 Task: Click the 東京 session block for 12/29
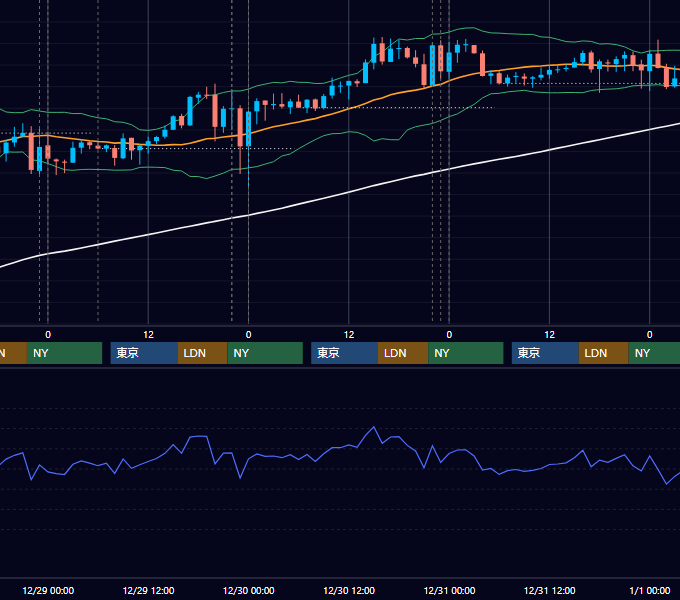tap(144, 353)
